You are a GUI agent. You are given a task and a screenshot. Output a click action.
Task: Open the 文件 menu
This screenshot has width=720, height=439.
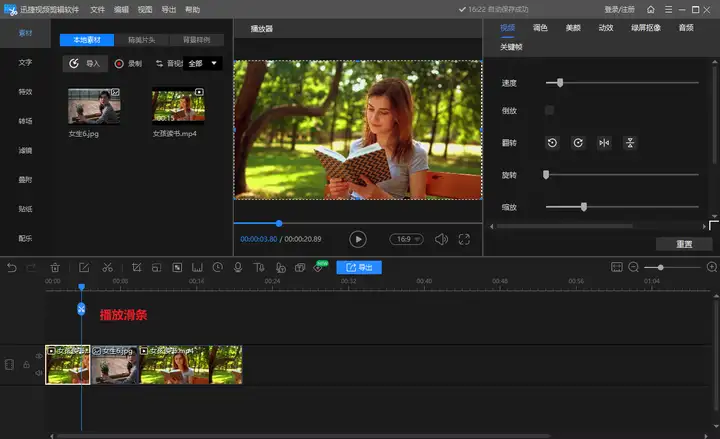[97, 9]
